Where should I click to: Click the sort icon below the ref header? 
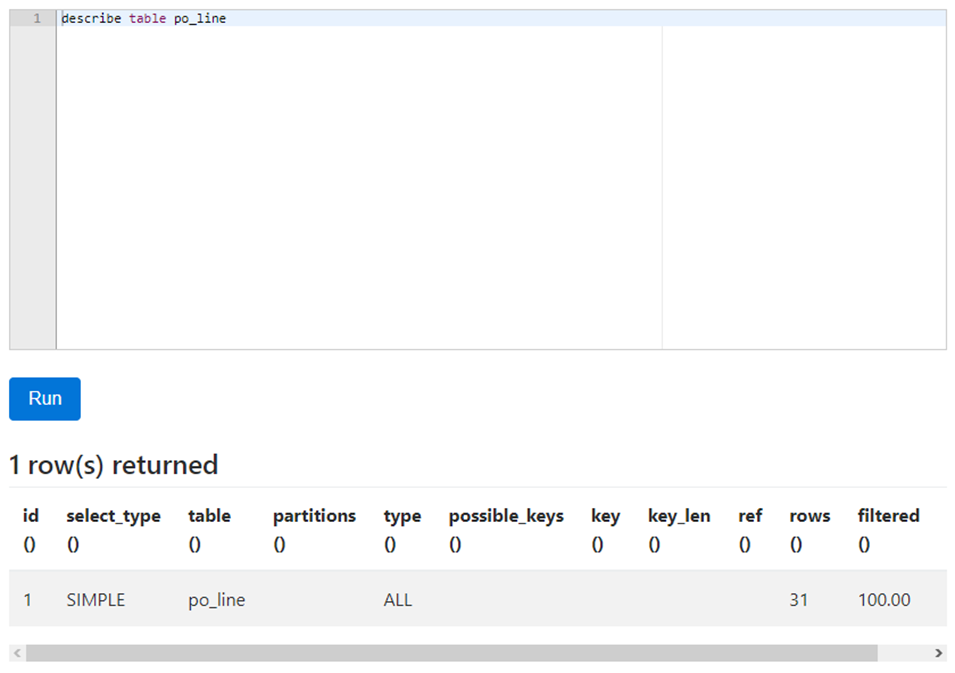pos(745,545)
